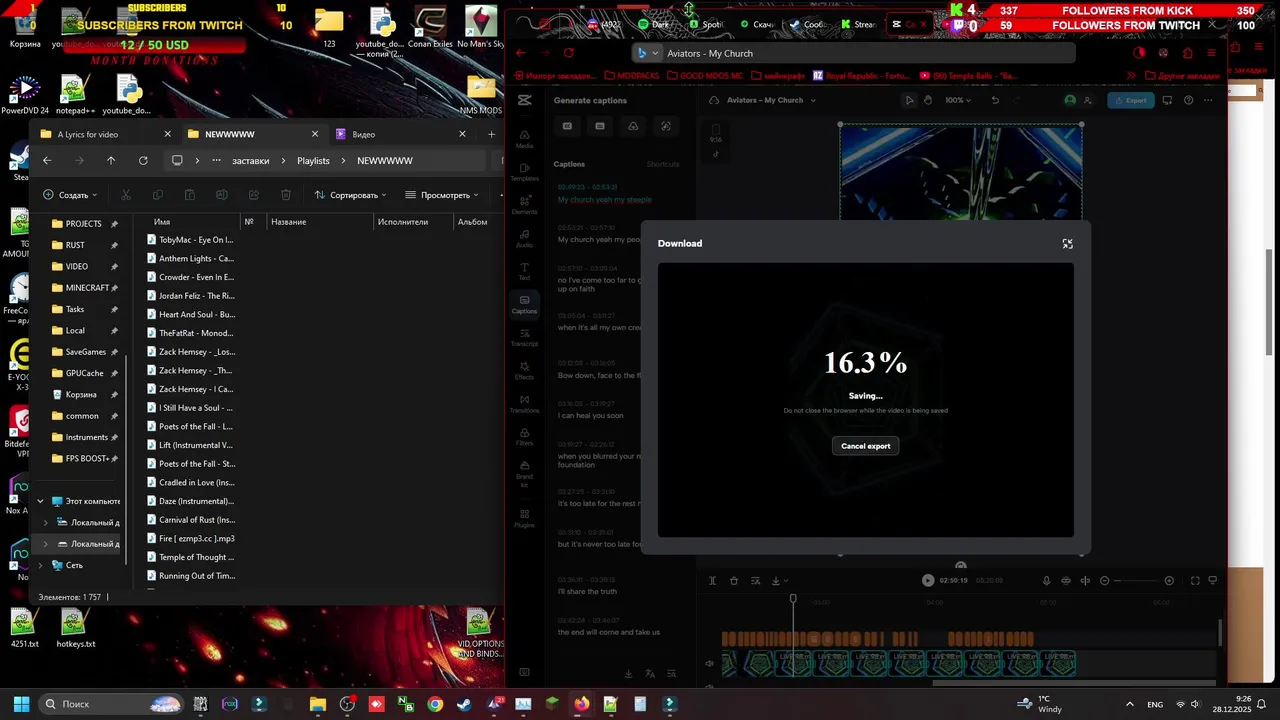The height and width of the screenshot is (720, 1280).
Task: Mute the video track speaker icon
Action: [710, 663]
